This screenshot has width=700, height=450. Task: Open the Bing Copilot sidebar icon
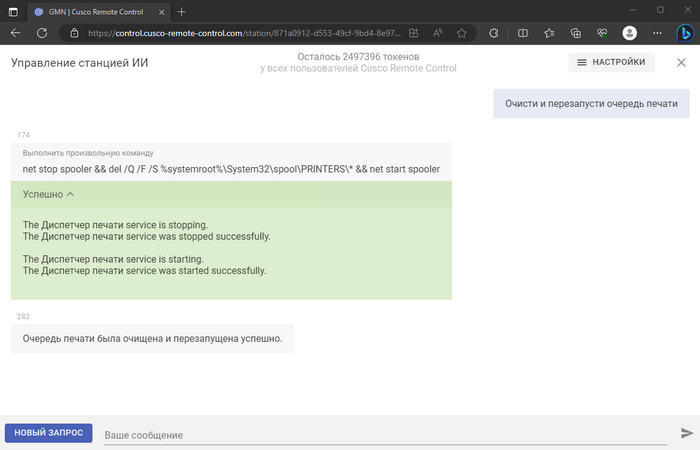point(686,32)
